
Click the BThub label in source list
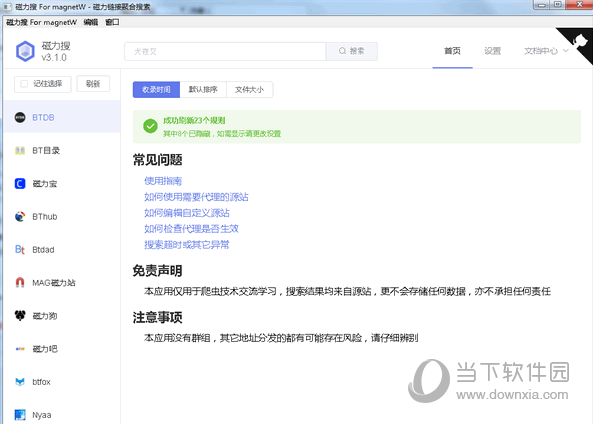tap(45, 216)
